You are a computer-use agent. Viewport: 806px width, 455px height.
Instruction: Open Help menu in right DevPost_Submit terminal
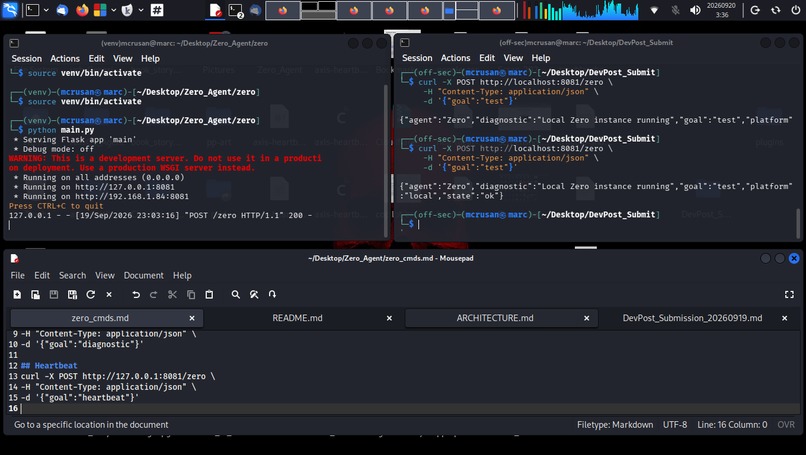541,58
